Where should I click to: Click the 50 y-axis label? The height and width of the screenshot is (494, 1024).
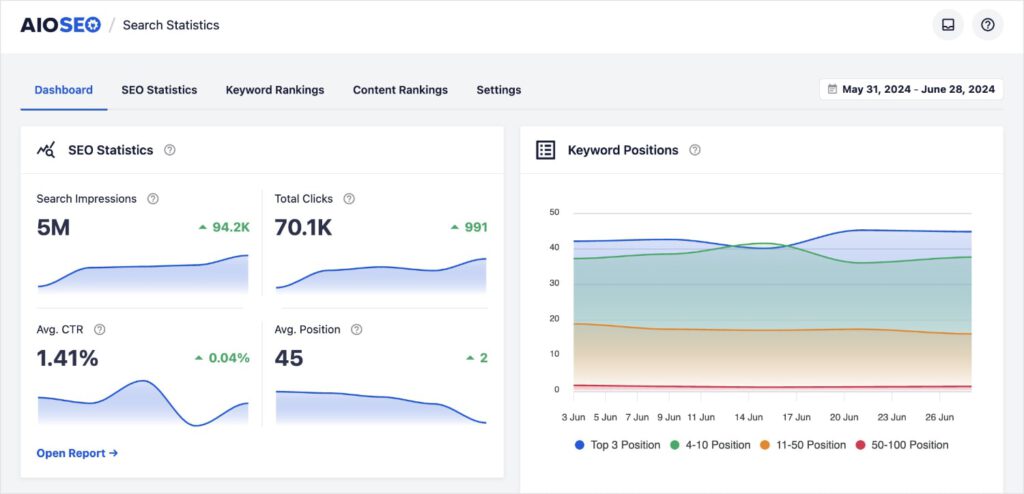point(554,212)
